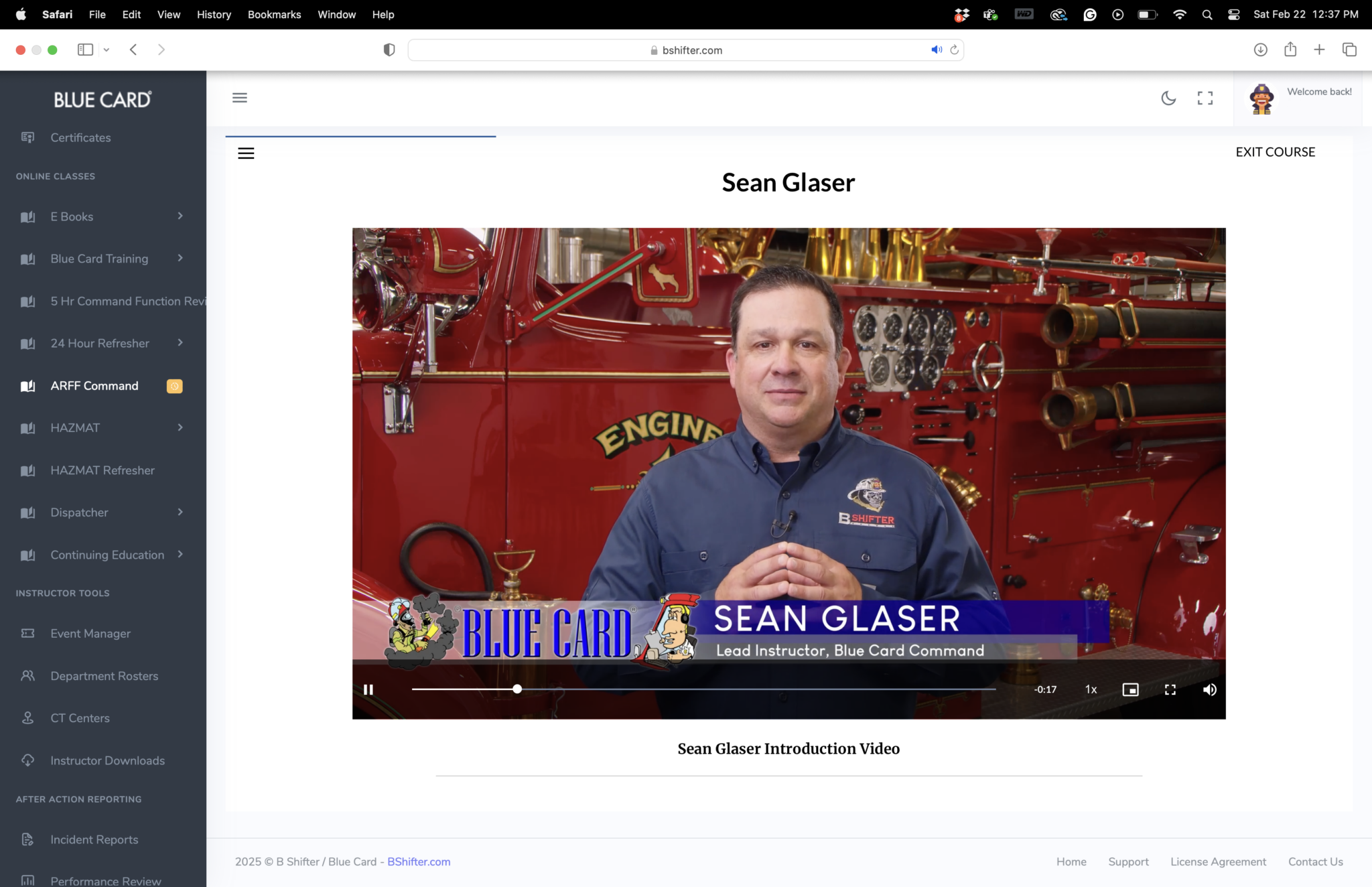Toggle dark mode moon icon

tap(1168, 98)
